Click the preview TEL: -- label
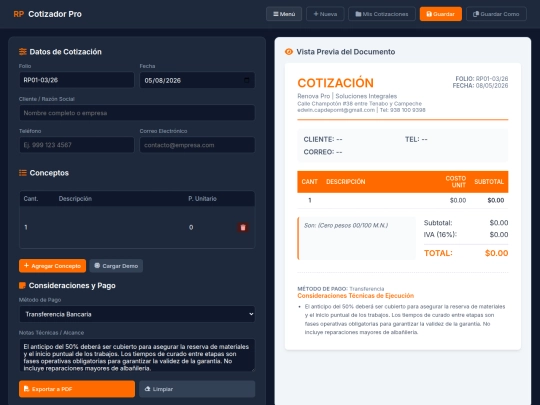Viewport: 540px width, 405px height. tap(416, 139)
